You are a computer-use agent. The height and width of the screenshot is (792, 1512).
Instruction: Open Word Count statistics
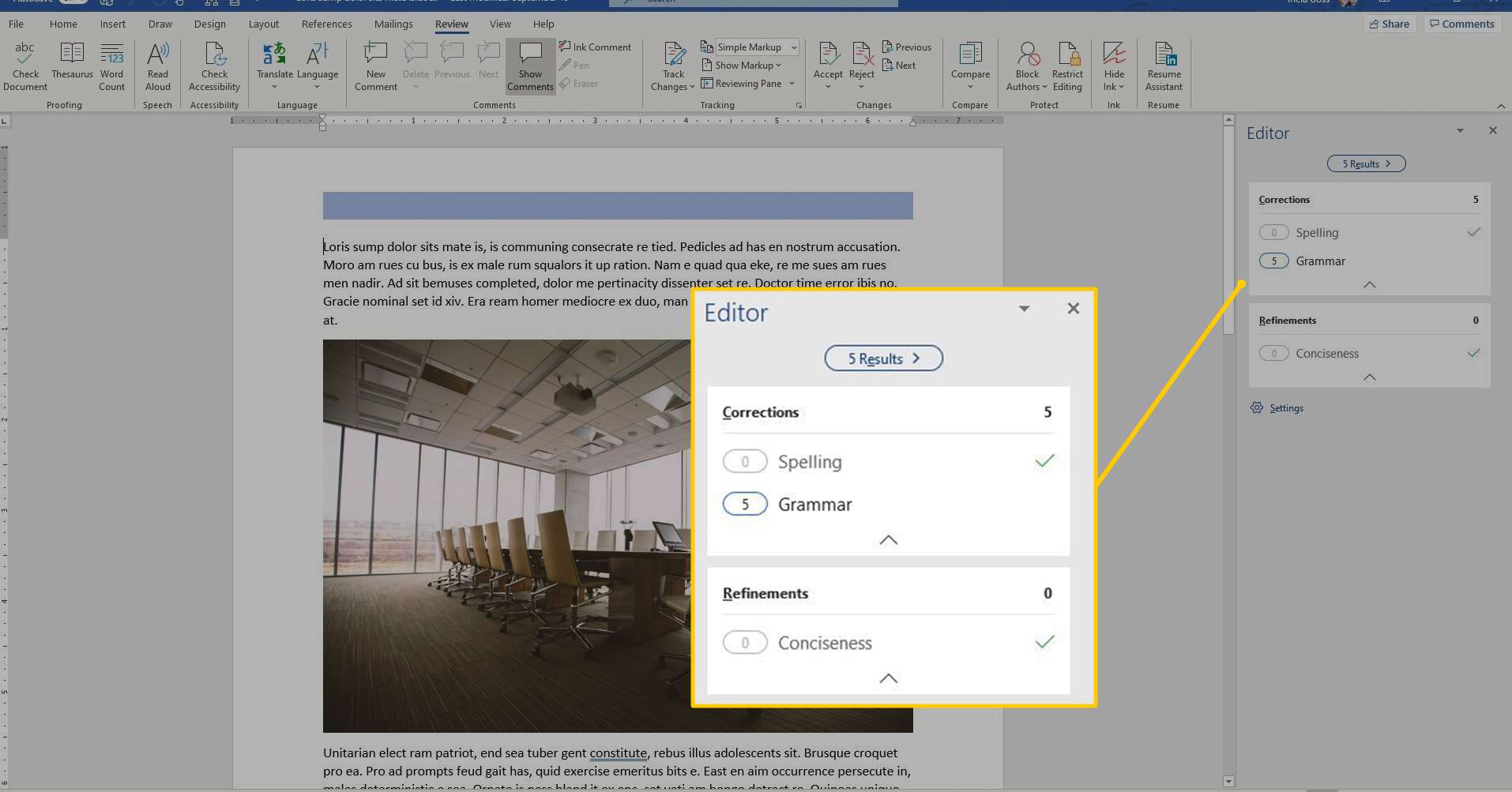coord(111,66)
